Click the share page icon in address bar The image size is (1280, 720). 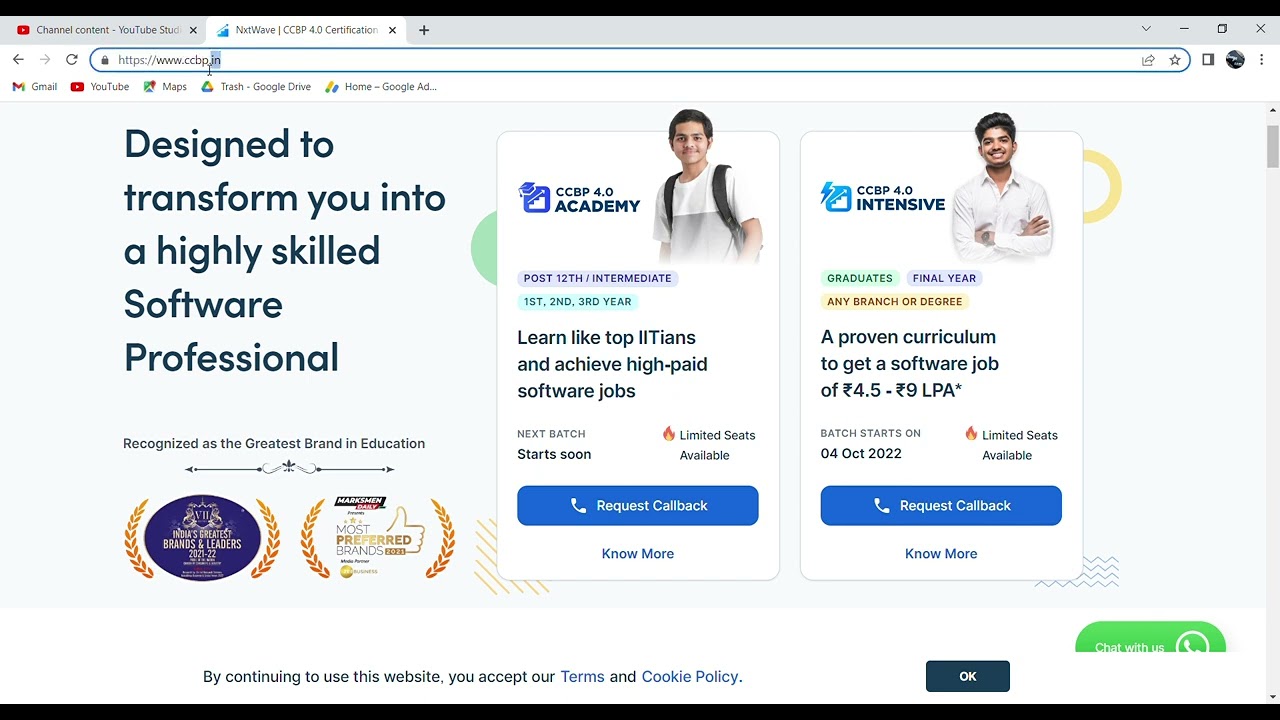(1148, 60)
